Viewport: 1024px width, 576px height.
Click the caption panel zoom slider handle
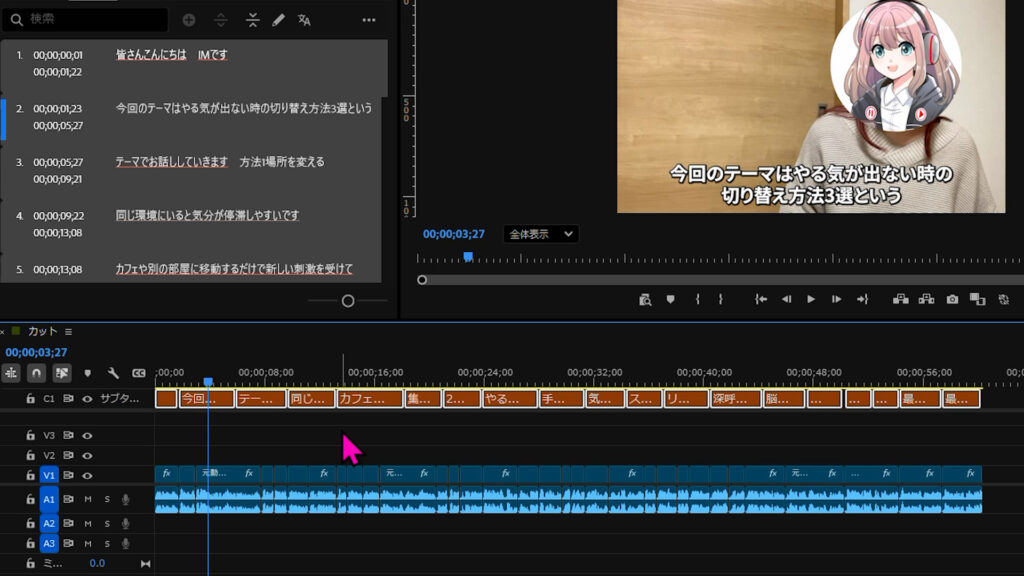coord(348,301)
